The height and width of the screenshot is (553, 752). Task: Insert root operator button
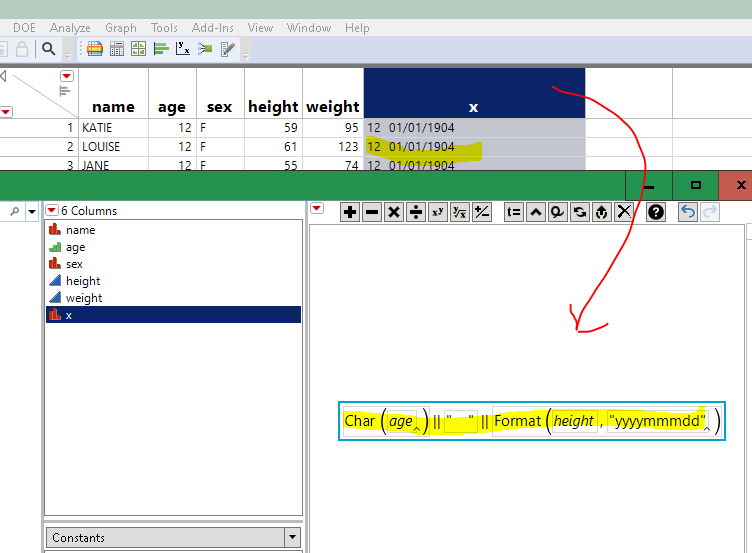pyautogui.click(x=459, y=212)
